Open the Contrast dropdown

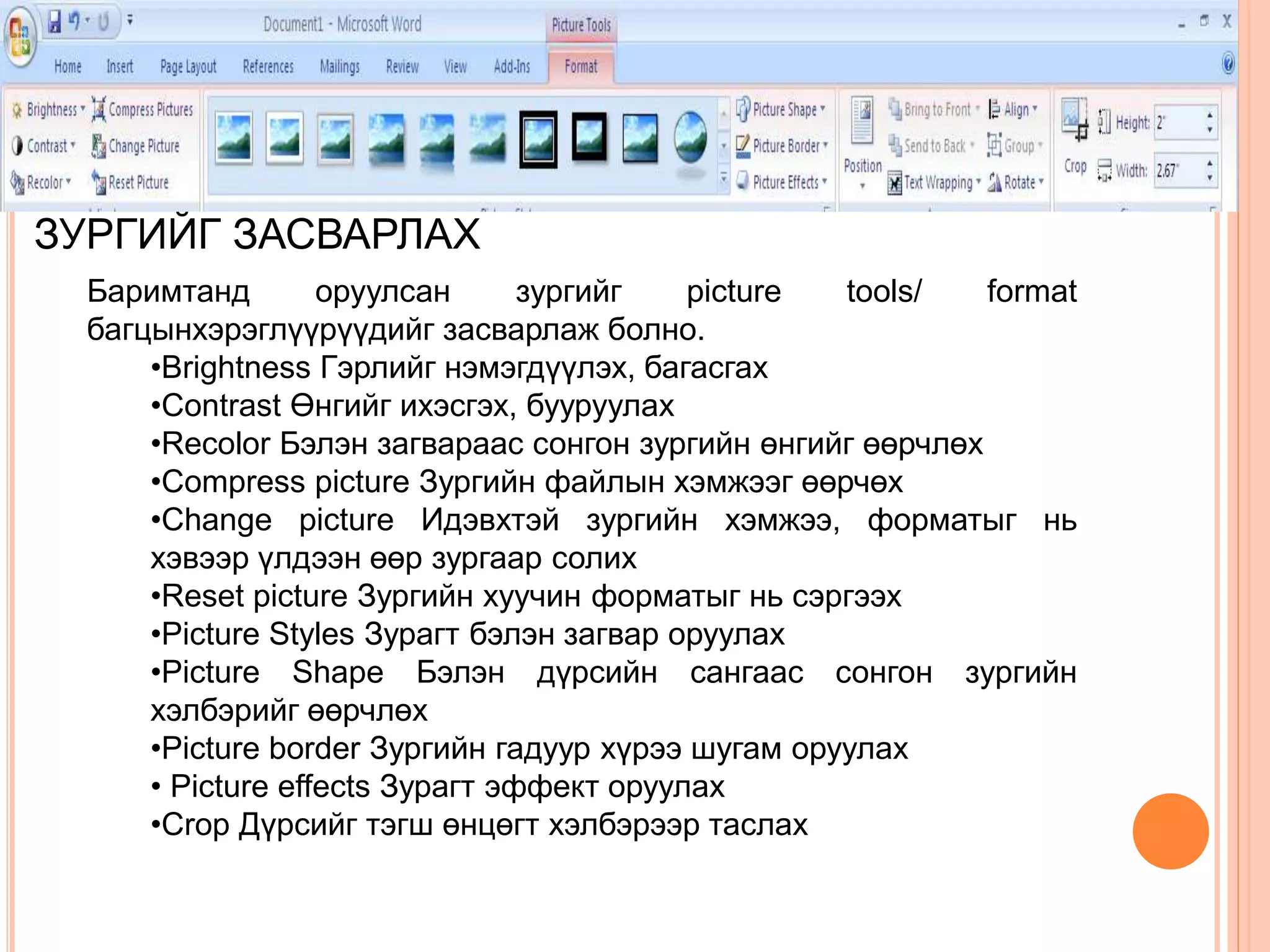click(44, 146)
